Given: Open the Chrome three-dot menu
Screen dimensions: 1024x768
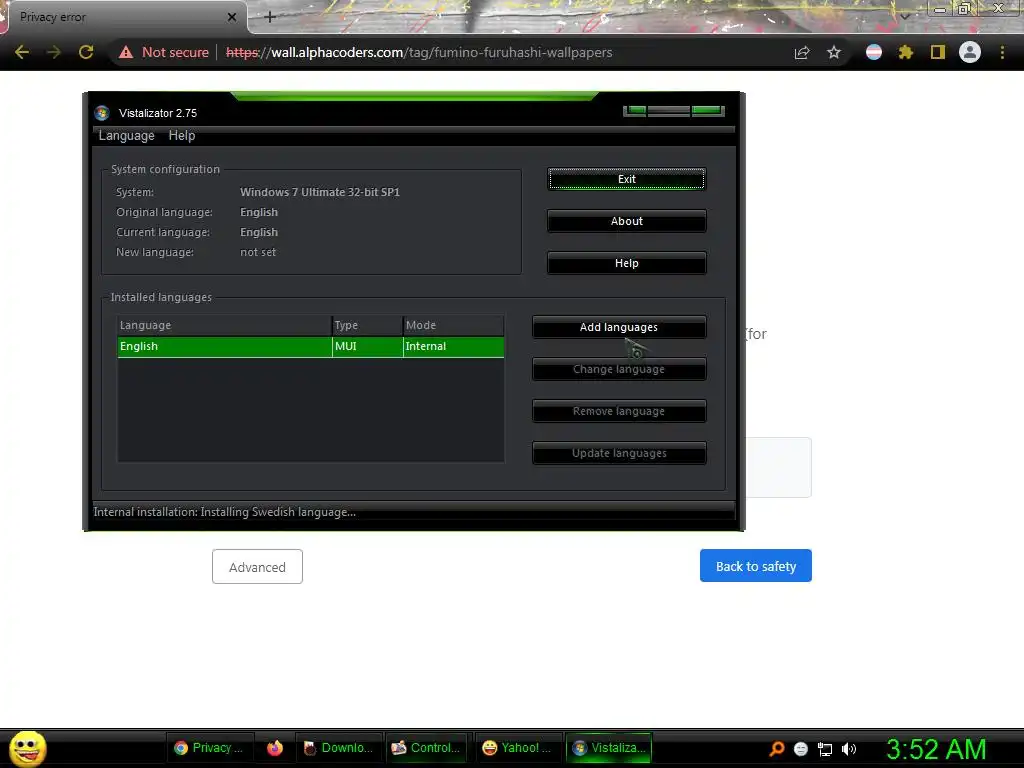Looking at the screenshot, I should coord(1002,52).
